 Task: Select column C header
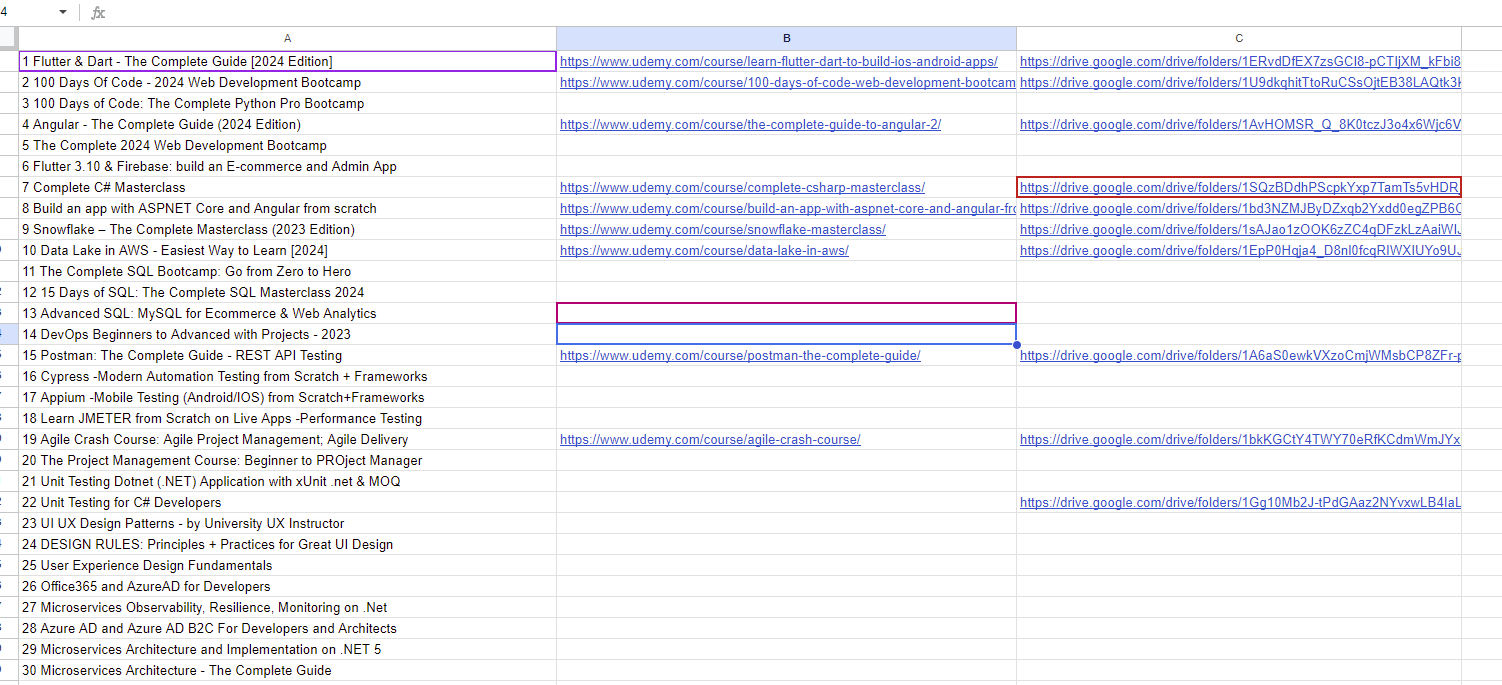coord(1239,38)
